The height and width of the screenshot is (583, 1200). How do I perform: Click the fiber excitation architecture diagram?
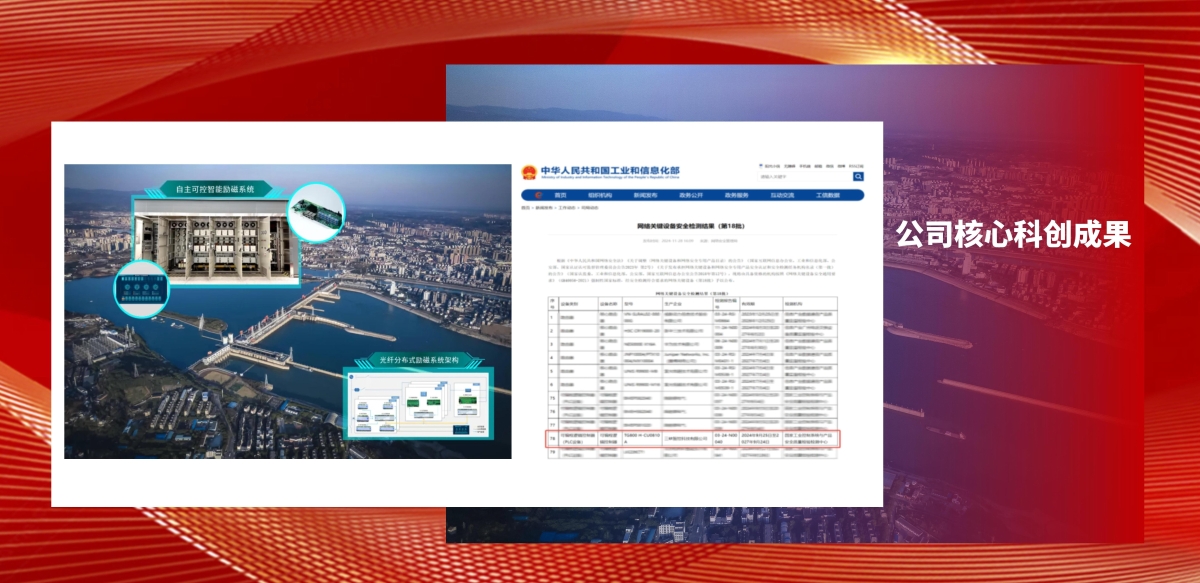tap(419, 405)
